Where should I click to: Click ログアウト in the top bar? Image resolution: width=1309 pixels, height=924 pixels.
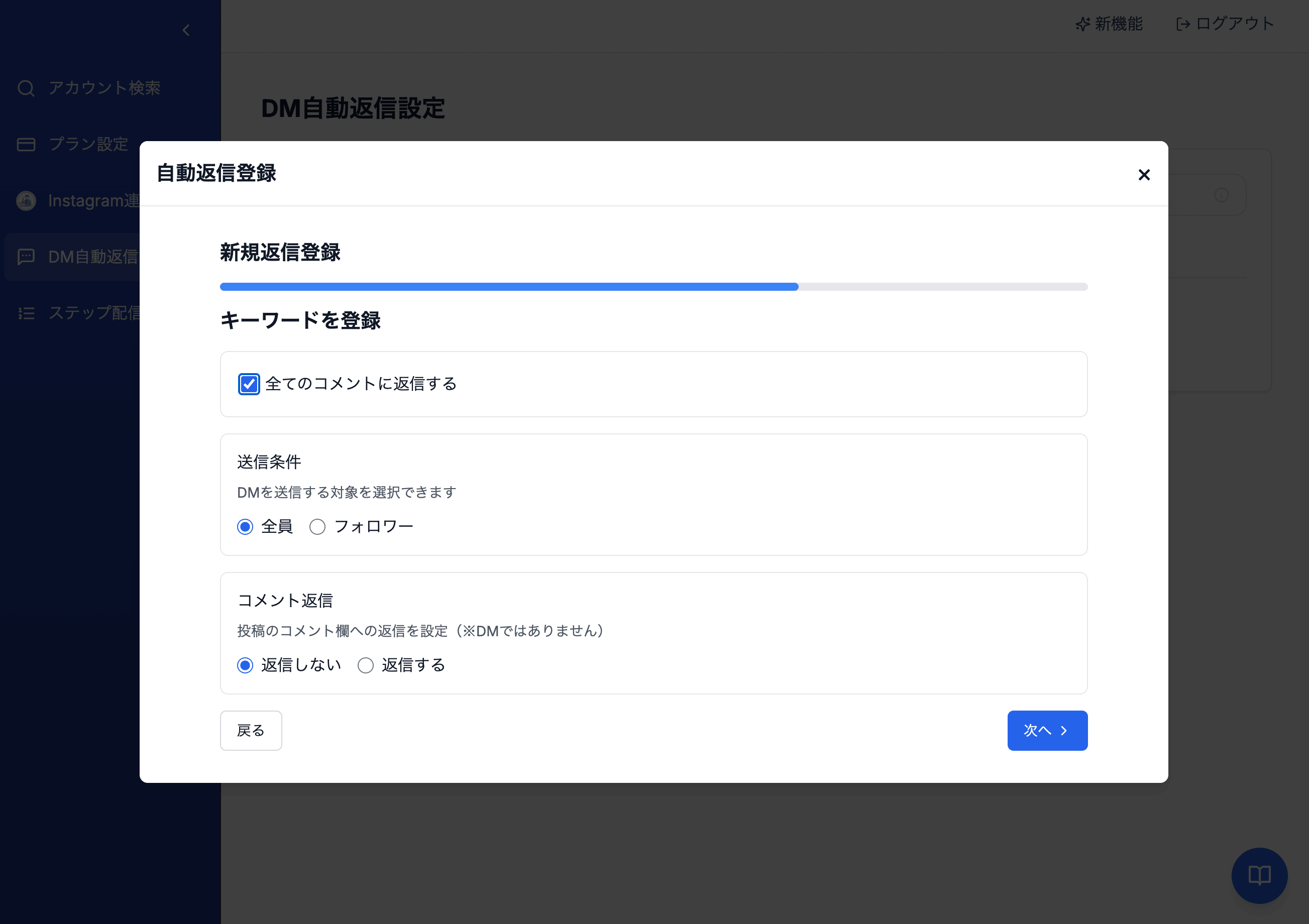pos(1225,24)
